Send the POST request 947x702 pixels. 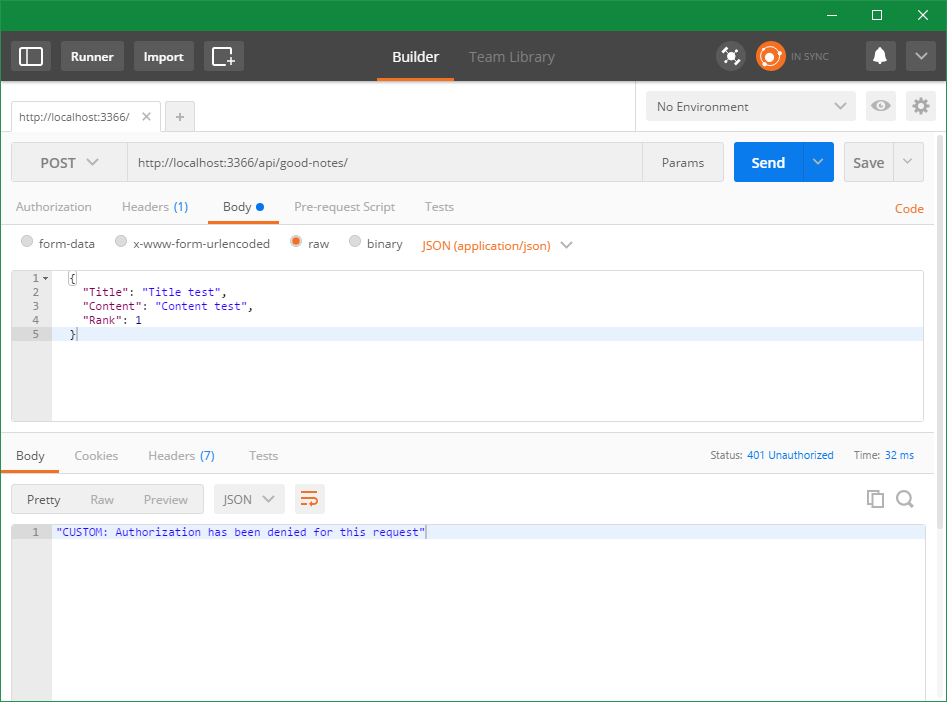click(768, 162)
